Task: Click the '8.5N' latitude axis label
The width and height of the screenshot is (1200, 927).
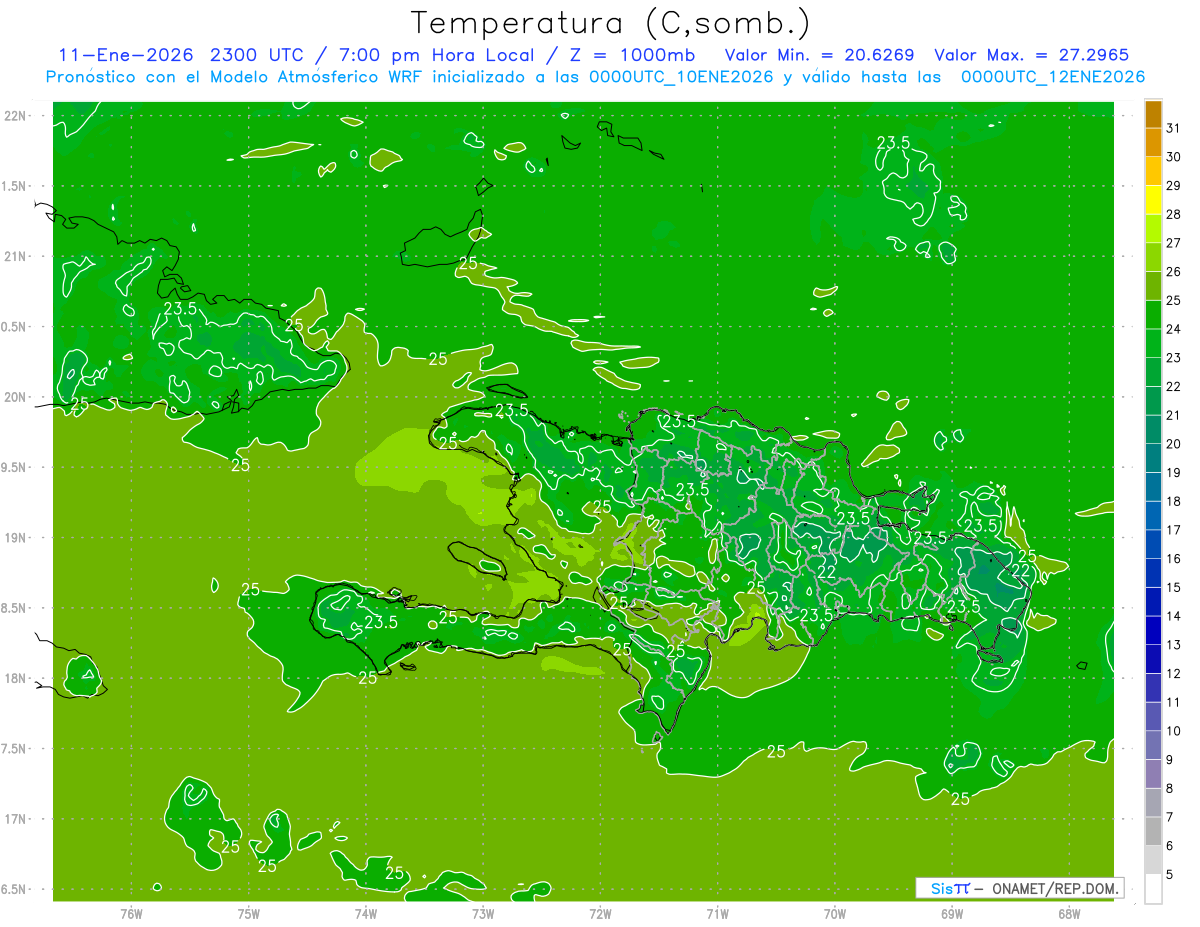Action: 14,608
